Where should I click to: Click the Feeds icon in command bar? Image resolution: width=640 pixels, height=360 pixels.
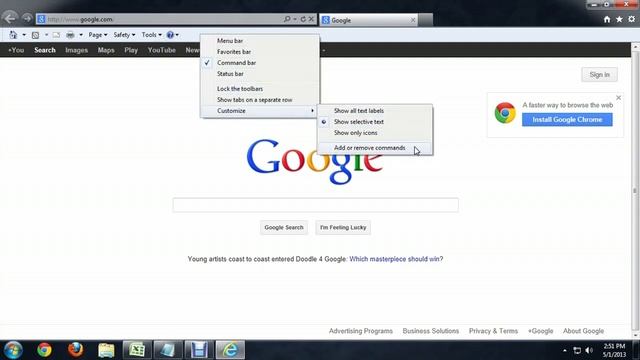pos(36,35)
